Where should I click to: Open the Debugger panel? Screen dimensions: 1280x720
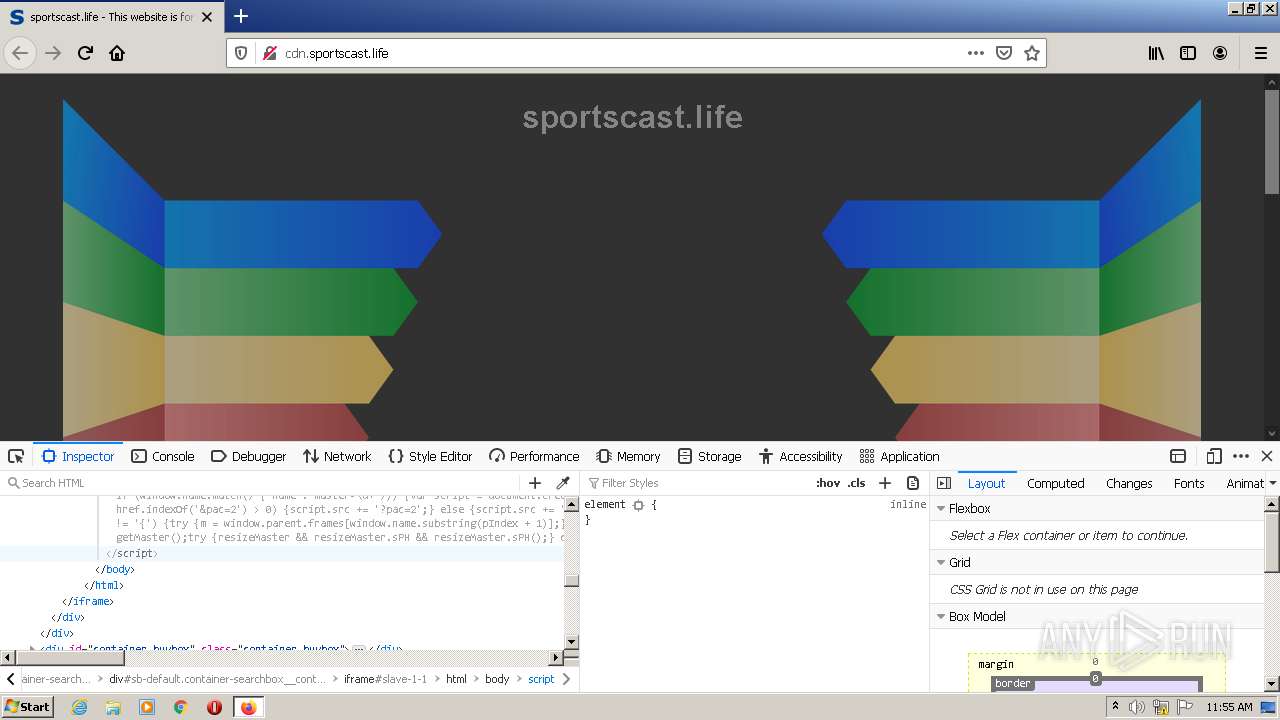(x=249, y=456)
